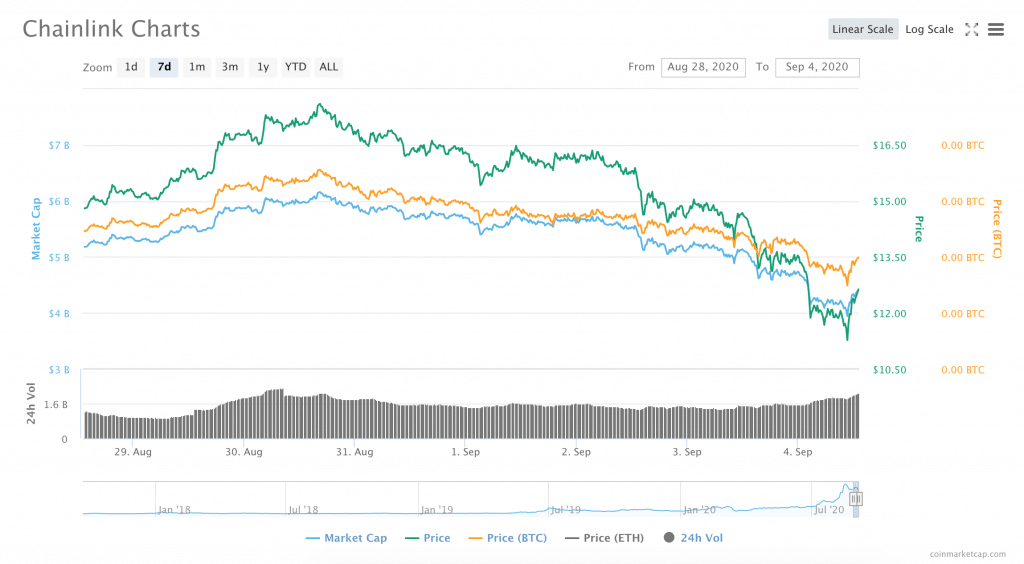Toggle 24h Vol legend item

point(693,538)
